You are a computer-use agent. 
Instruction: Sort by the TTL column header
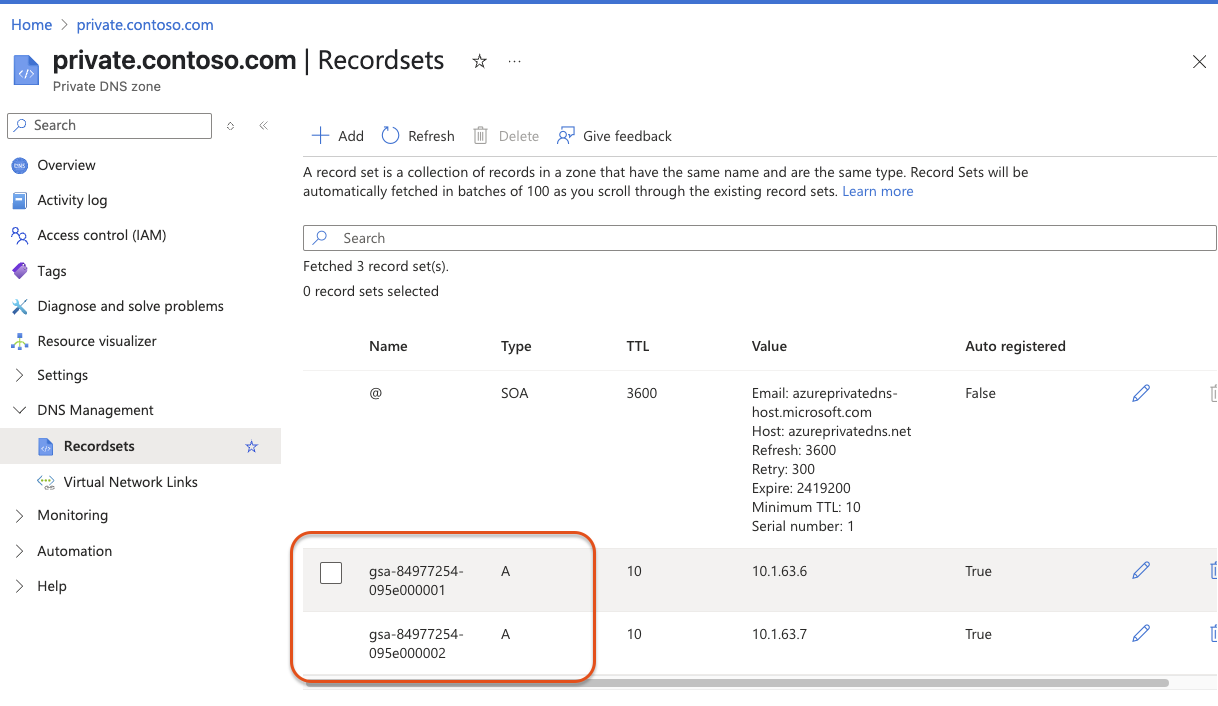(x=638, y=346)
